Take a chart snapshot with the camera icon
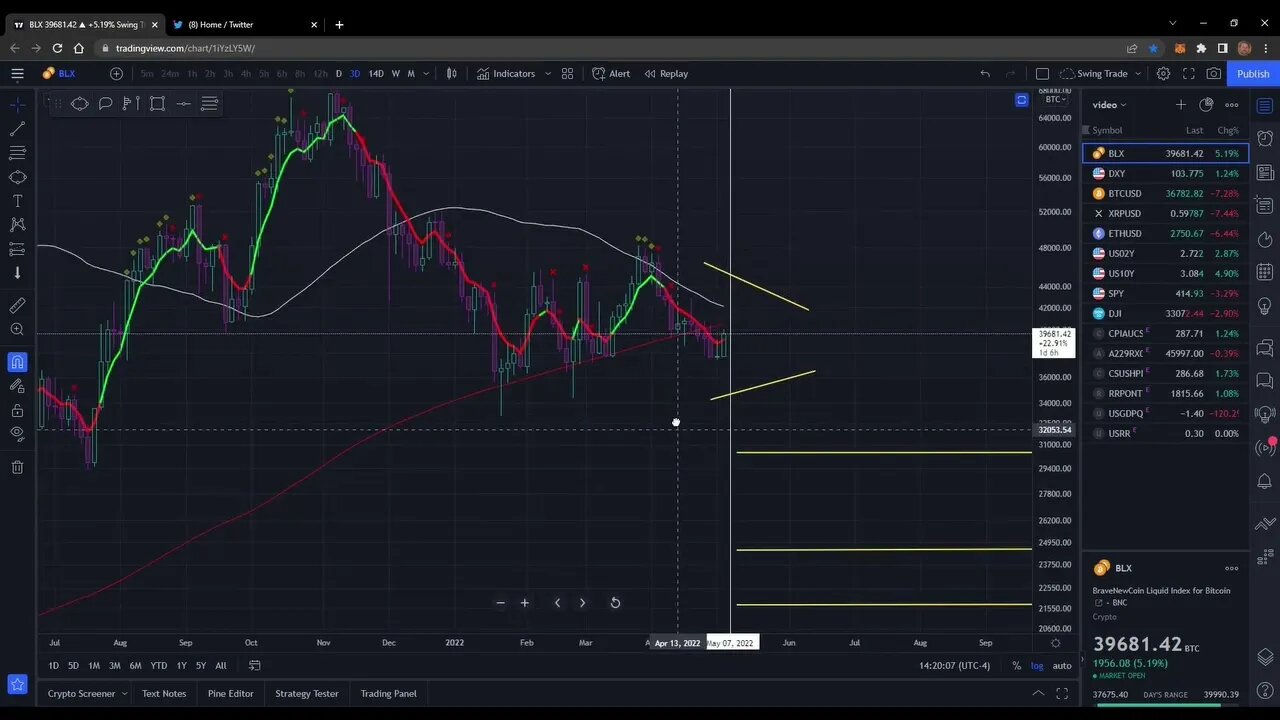 [x=1213, y=73]
